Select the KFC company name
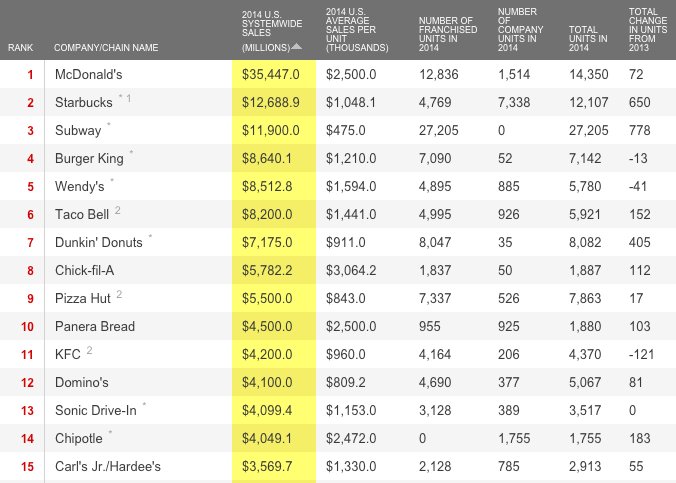Screen dimensions: 676x483 tap(68, 354)
